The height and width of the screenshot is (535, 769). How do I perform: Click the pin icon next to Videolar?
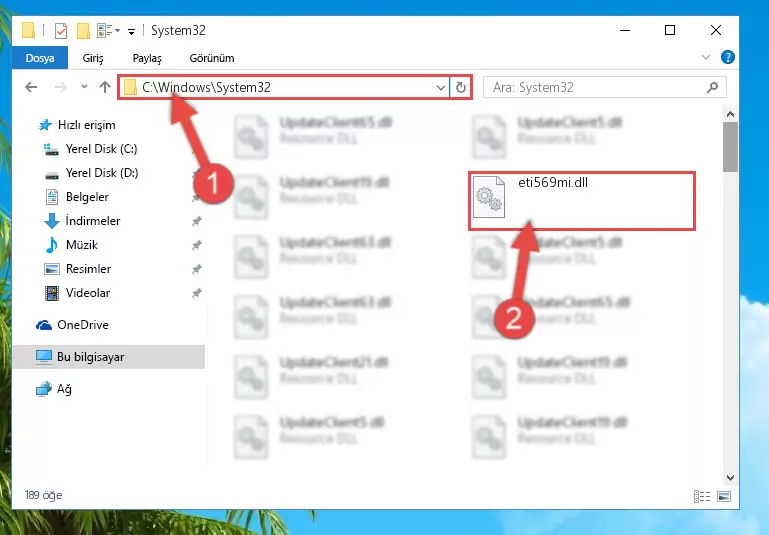[196, 293]
